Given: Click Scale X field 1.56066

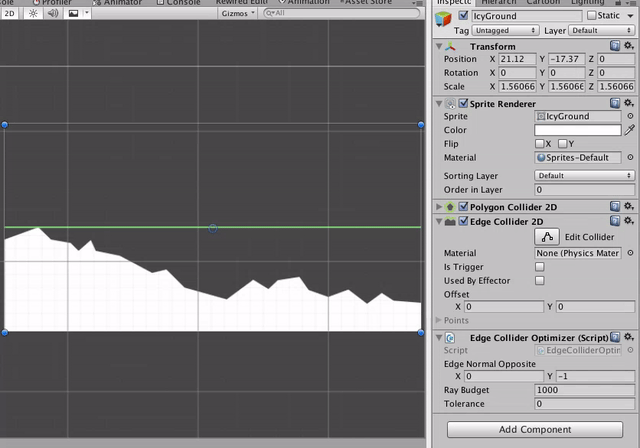Looking at the screenshot, I should coord(517,86).
